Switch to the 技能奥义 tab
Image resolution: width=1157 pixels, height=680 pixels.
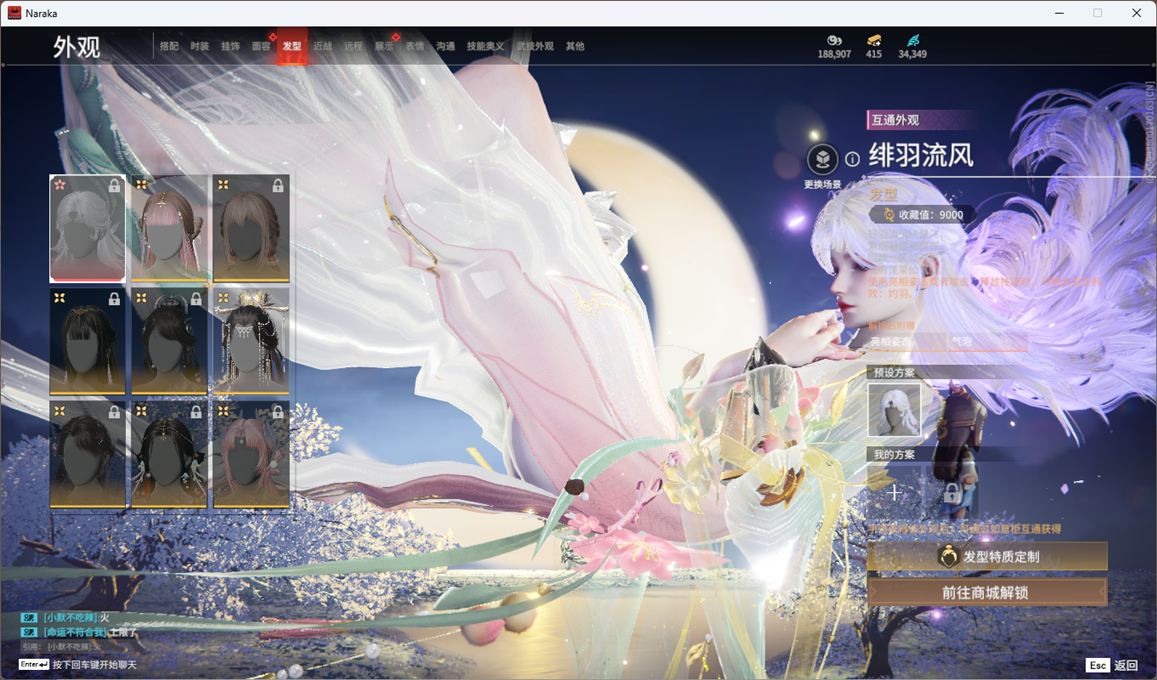[x=486, y=46]
